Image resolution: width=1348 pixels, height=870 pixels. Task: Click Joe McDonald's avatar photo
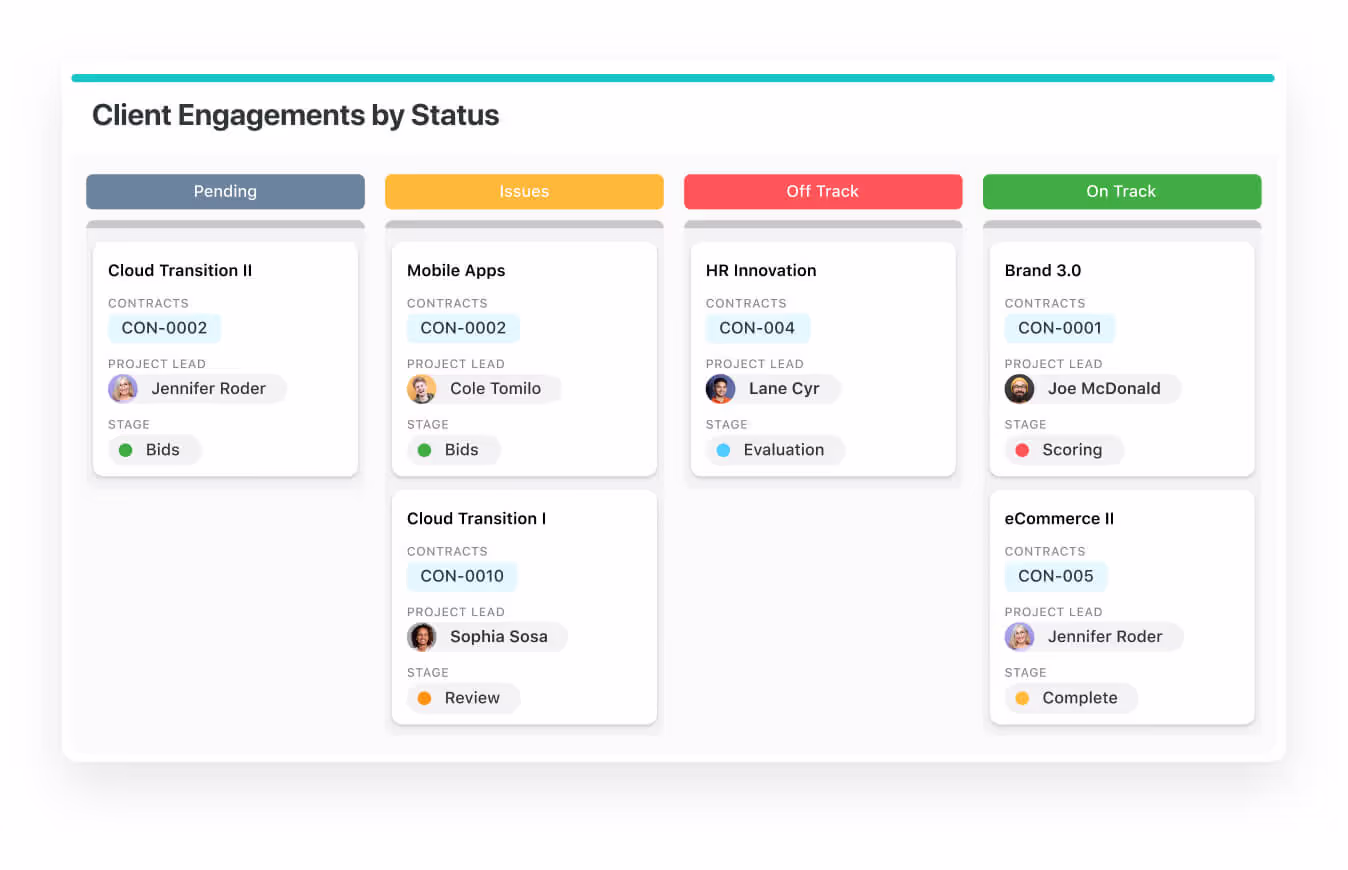1019,389
